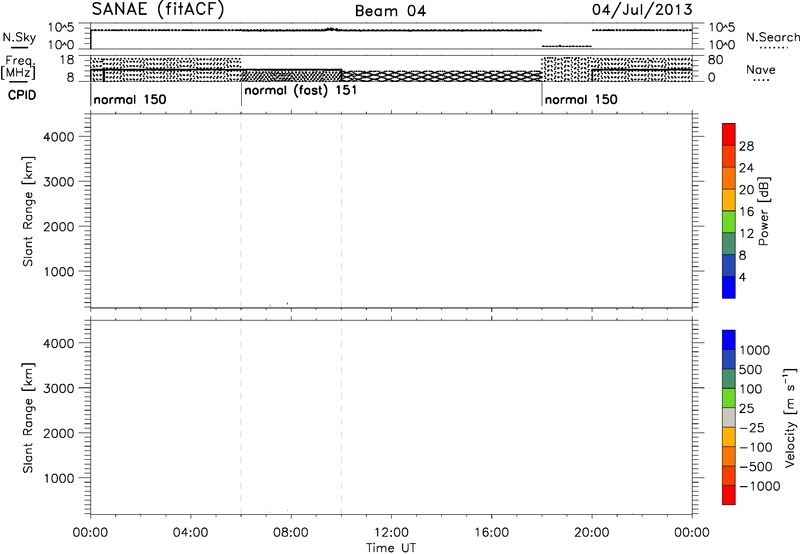The height and width of the screenshot is (554, 800).
Task: Click the 4000 tick on power panel
Action: [x=59, y=137]
